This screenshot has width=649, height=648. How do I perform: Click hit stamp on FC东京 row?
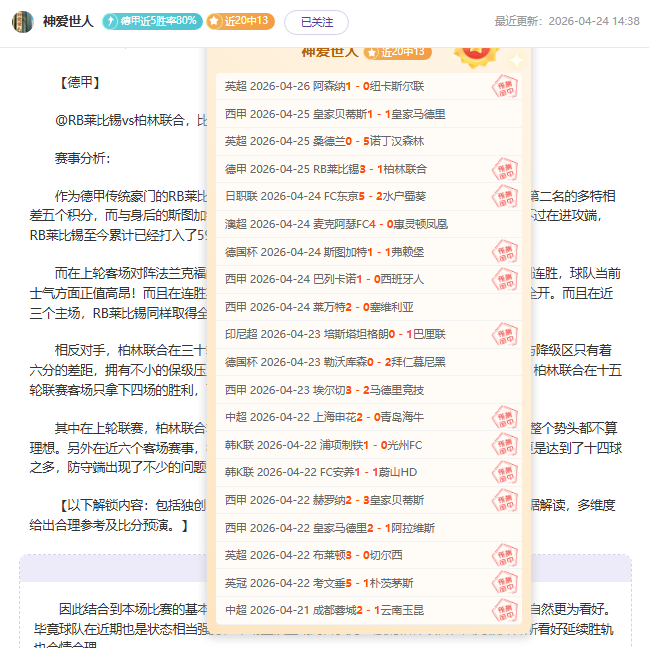(505, 197)
